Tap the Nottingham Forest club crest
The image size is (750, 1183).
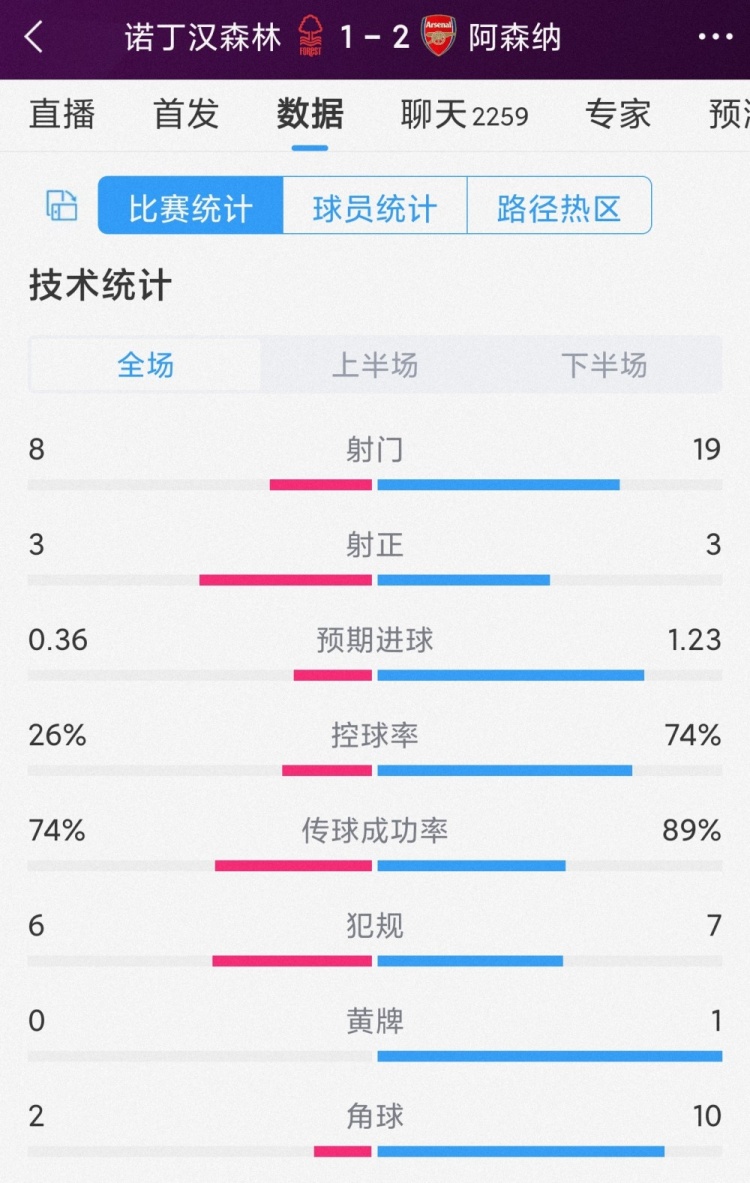311,37
